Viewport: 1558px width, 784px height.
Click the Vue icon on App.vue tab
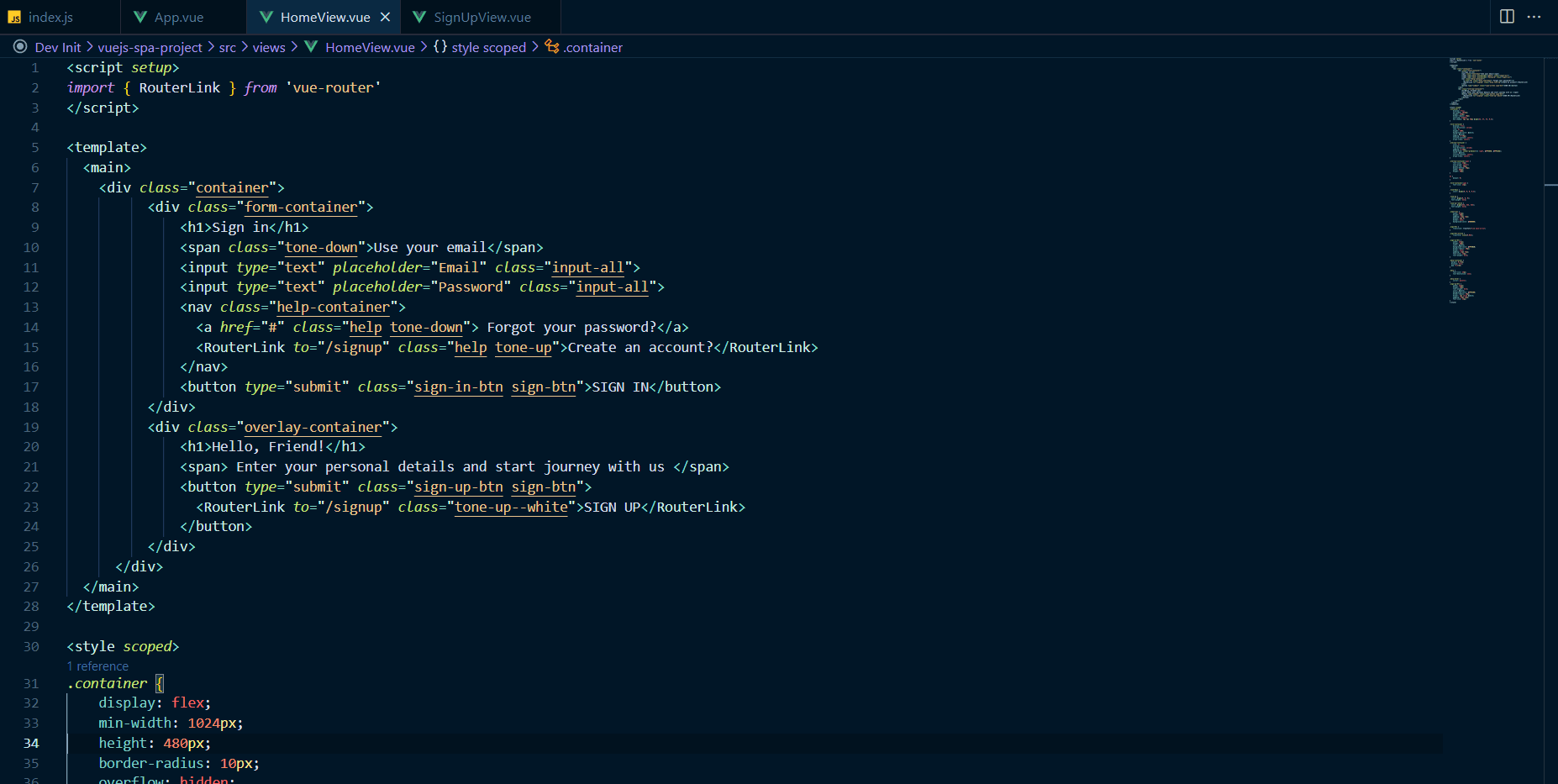pyautogui.click(x=139, y=16)
